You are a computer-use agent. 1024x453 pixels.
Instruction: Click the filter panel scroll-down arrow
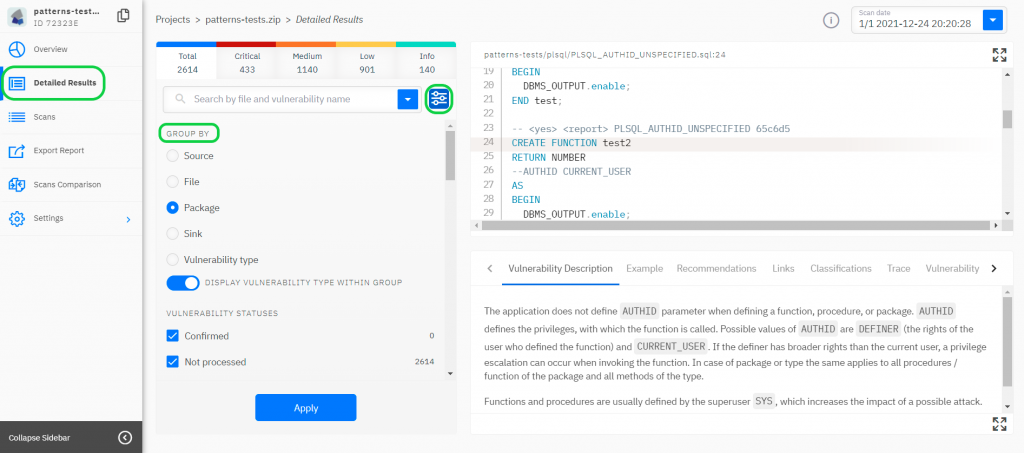tap(450, 373)
